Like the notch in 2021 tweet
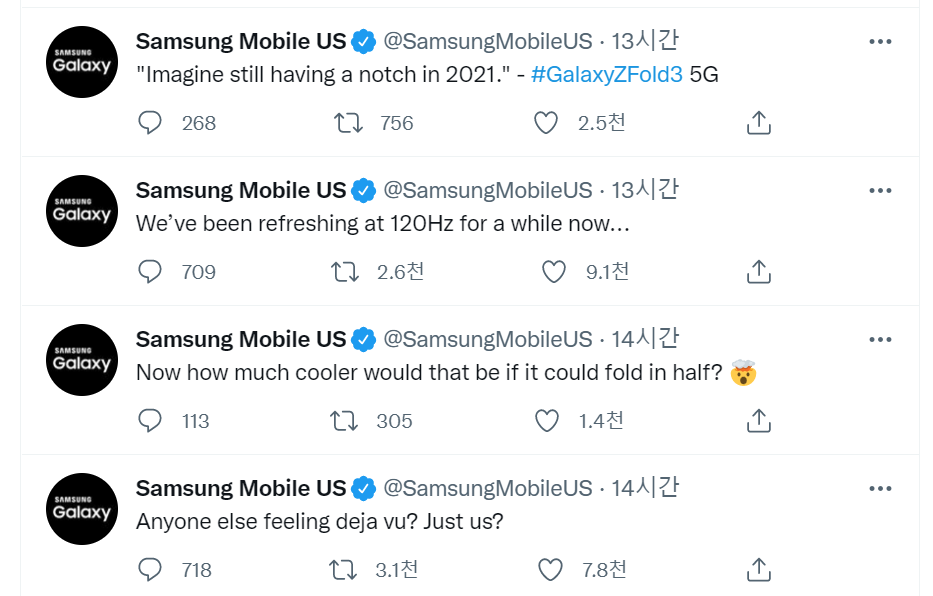 (545, 123)
